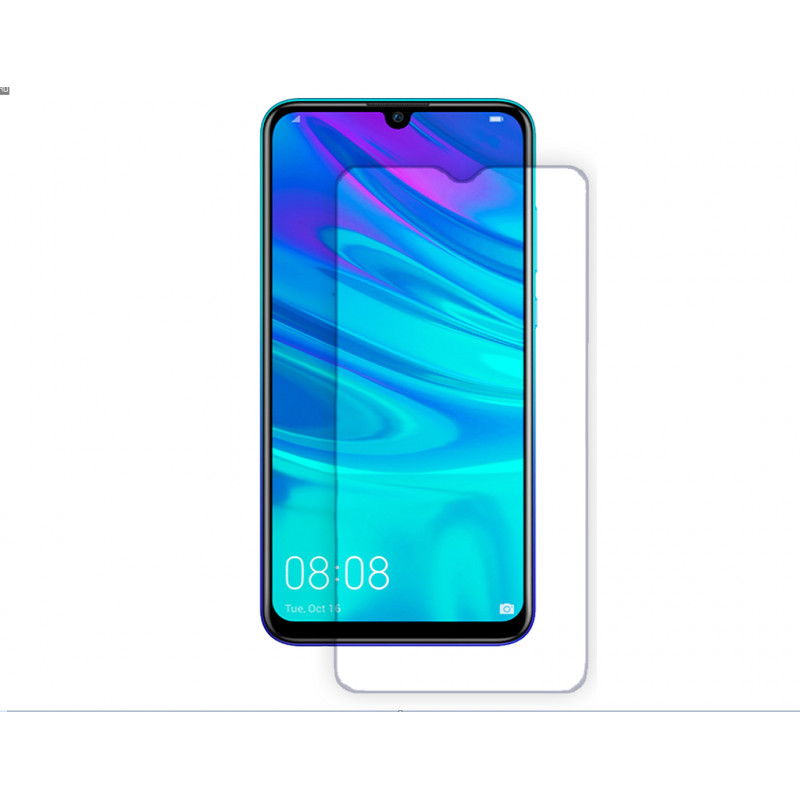Click the Tue, Oct 16 date text

coord(312,608)
